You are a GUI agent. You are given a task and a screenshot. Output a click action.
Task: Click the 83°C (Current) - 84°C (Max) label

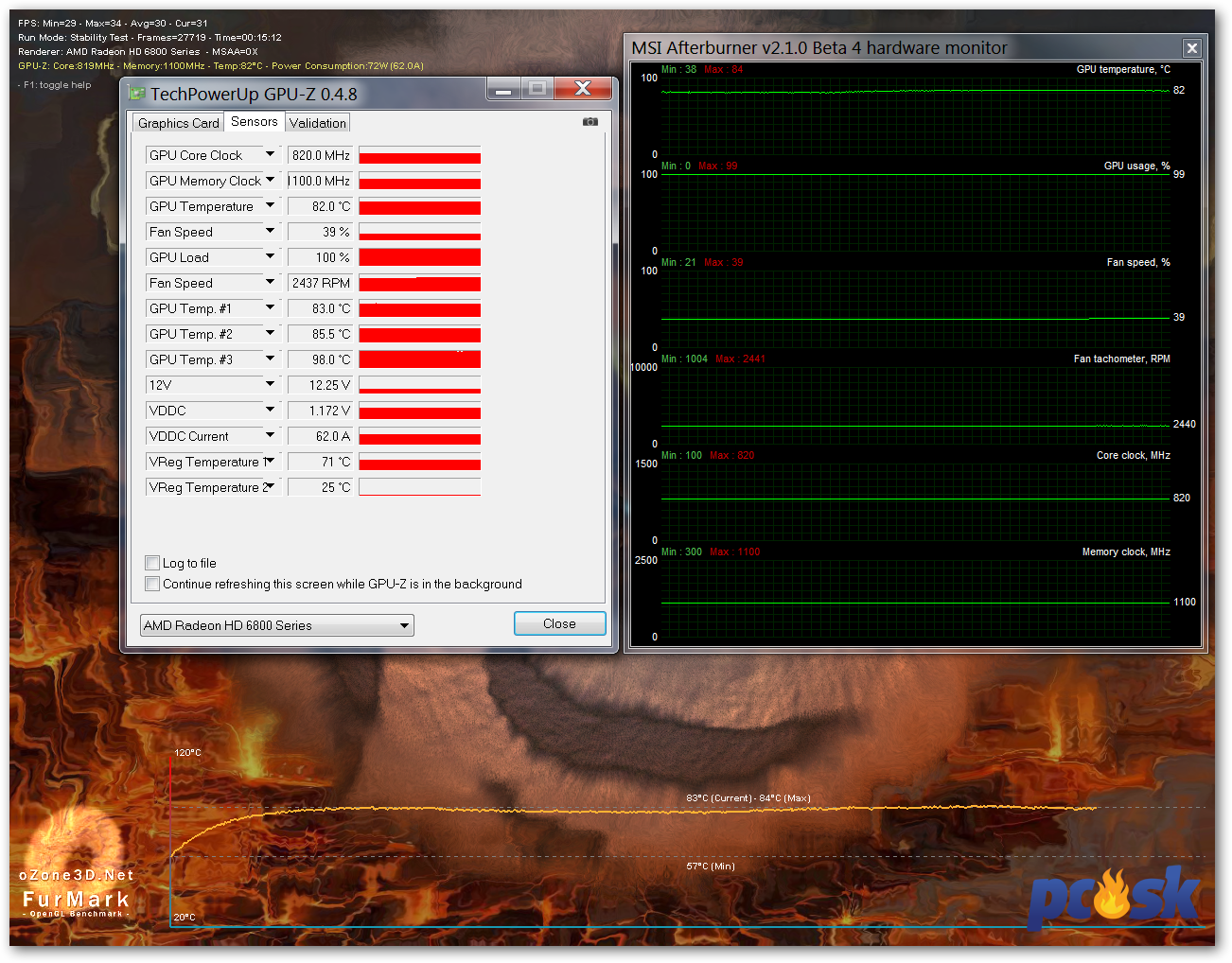pos(748,798)
